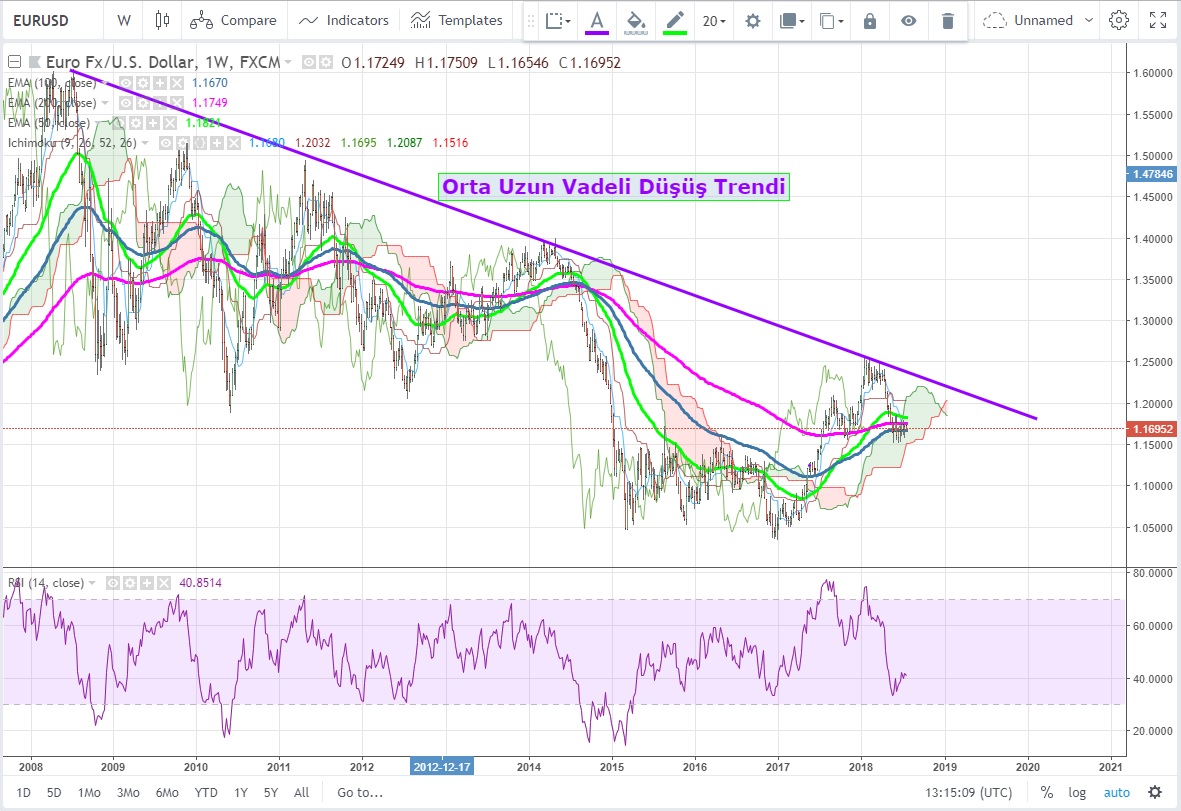Delete the selected drawing with trash icon
The image size is (1181, 811).
click(947, 20)
